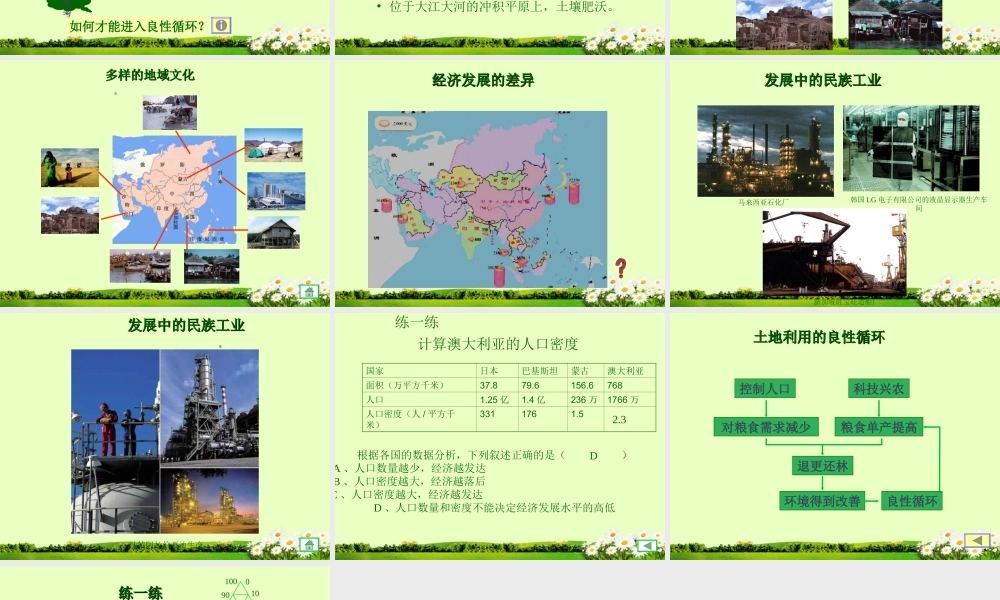Image resolution: width=1000 pixels, height=600 pixels.
Task: Click the caption 马来西亚石化厂
Action: point(763,202)
